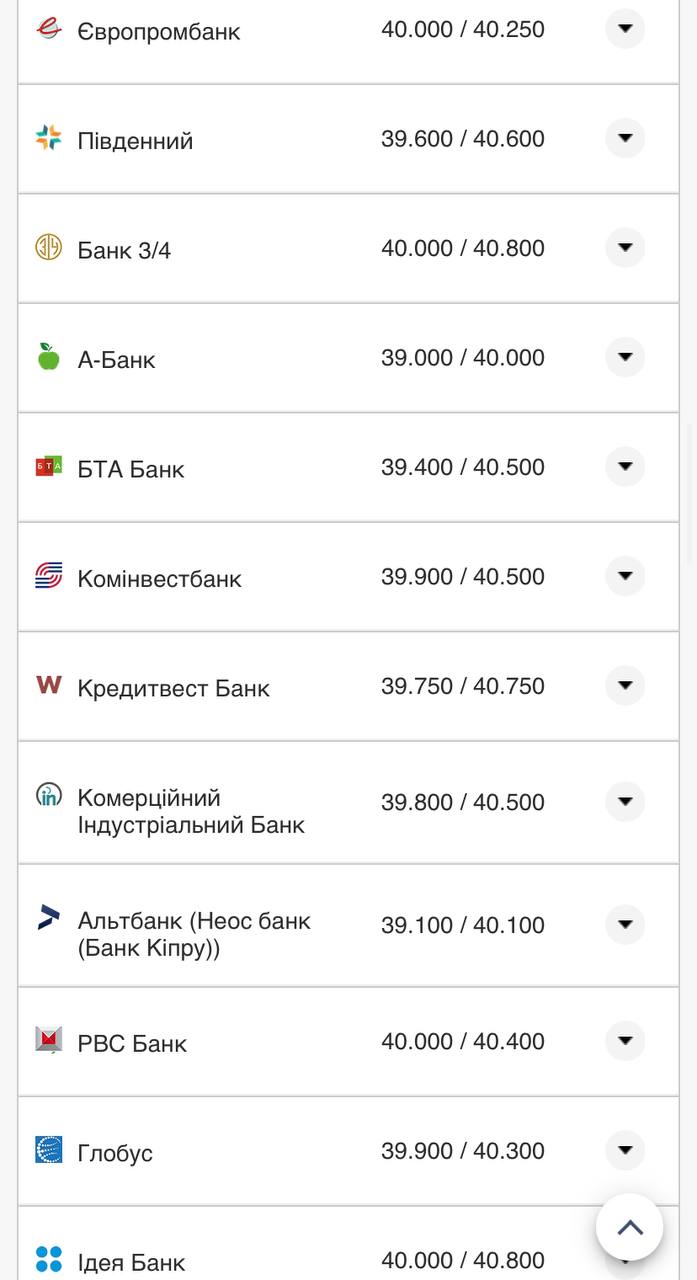Click the Кредитвест Банк name
This screenshot has width=697, height=1280.
coord(173,688)
